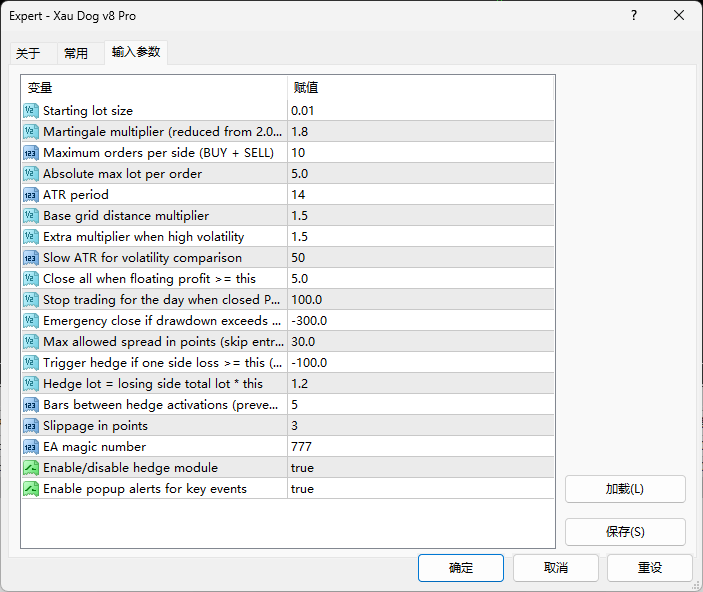The height and width of the screenshot is (592, 703).
Task: Click the integer icon next to ATR period
Action: [x=31, y=195]
